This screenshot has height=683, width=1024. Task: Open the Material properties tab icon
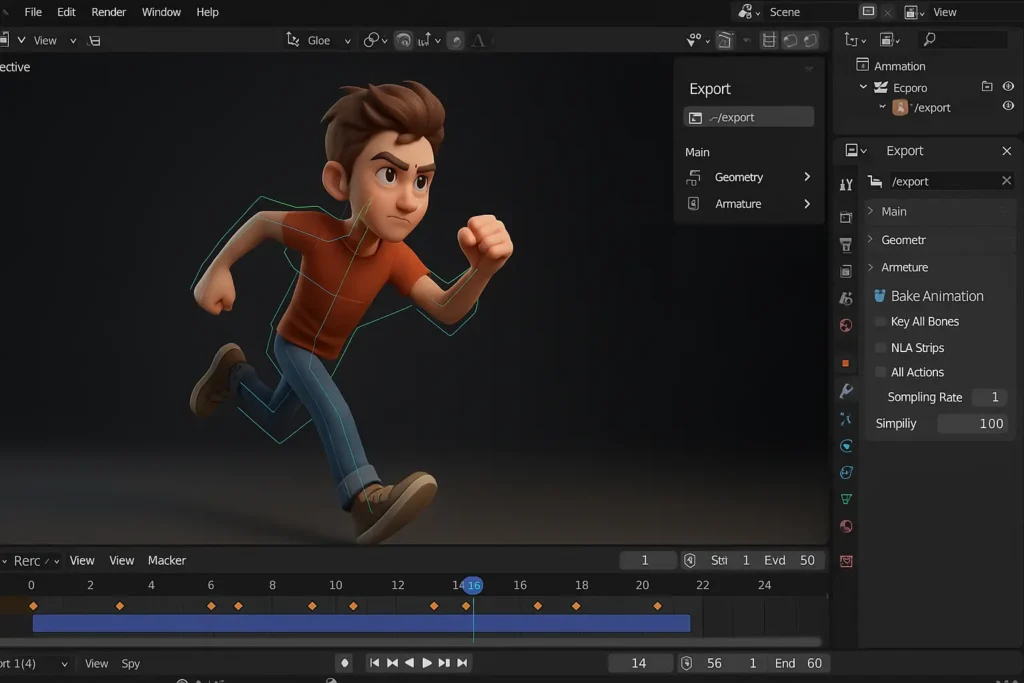coord(846,526)
